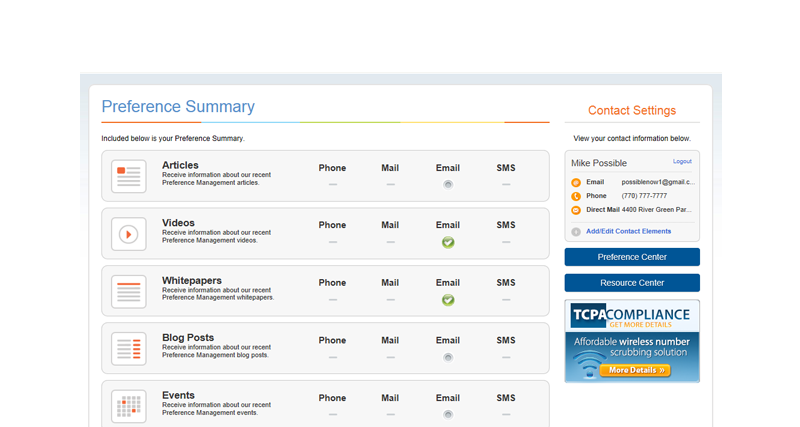Click the Articles category icon
The height and width of the screenshot is (427, 800).
(129, 177)
